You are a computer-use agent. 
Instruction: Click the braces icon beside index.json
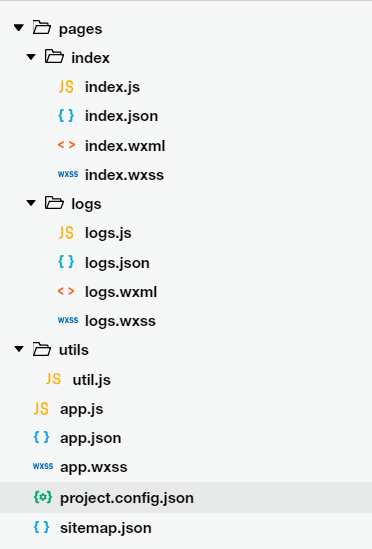[x=66, y=116]
